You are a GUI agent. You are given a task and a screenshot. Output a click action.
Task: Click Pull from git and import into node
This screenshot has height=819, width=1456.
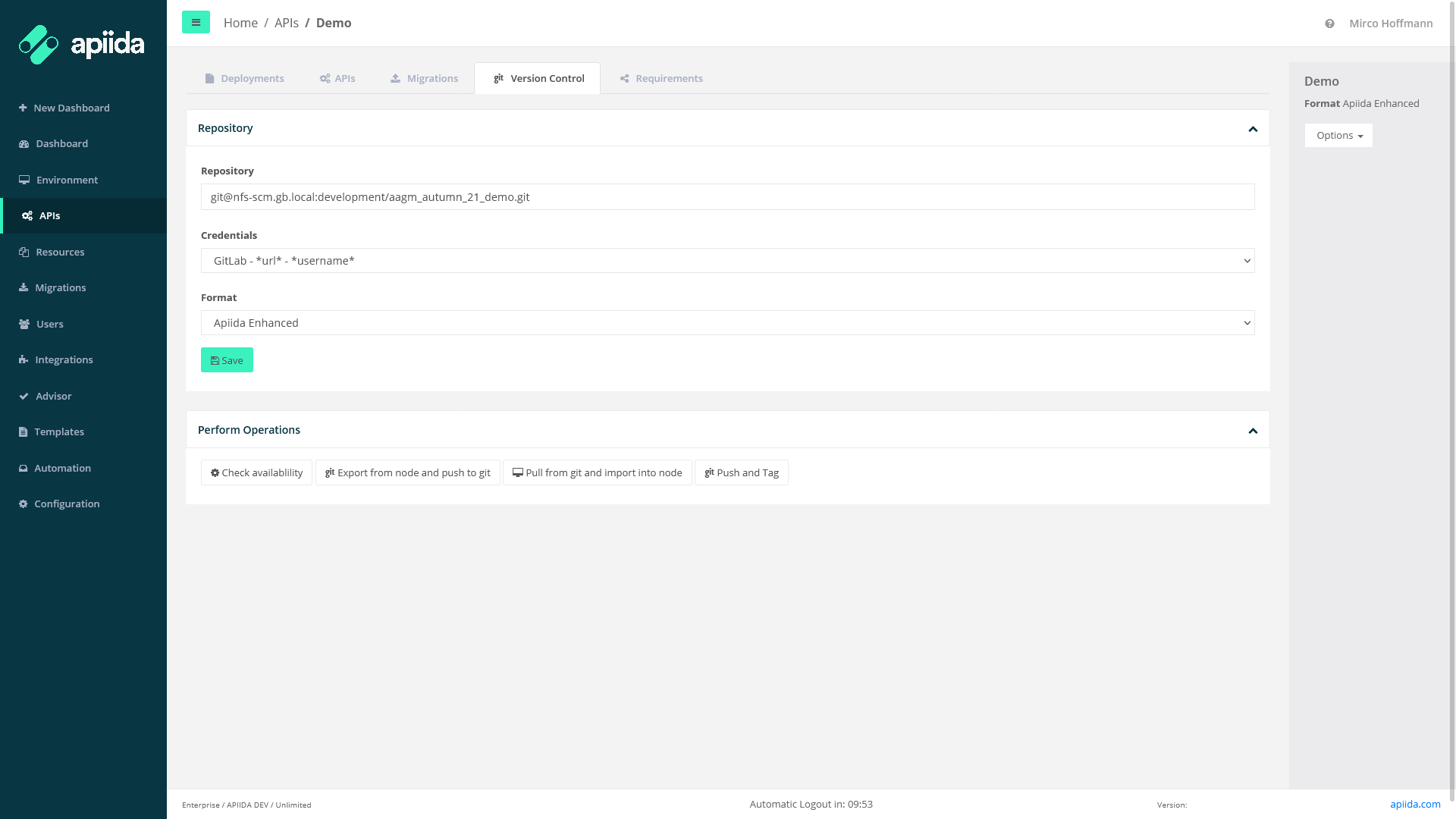click(597, 472)
